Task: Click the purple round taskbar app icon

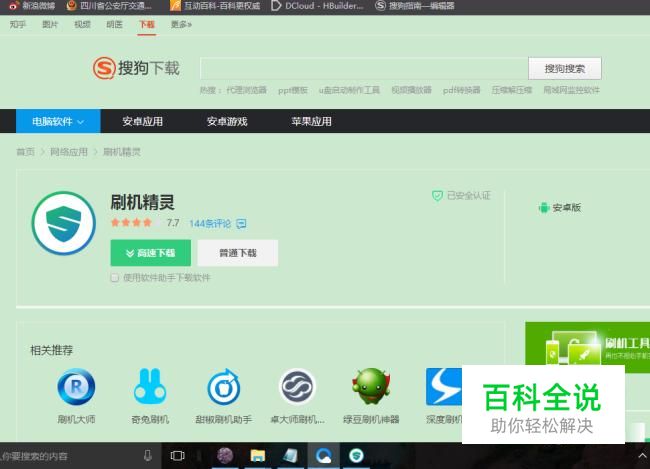Action: pyautogui.click(x=225, y=456)
